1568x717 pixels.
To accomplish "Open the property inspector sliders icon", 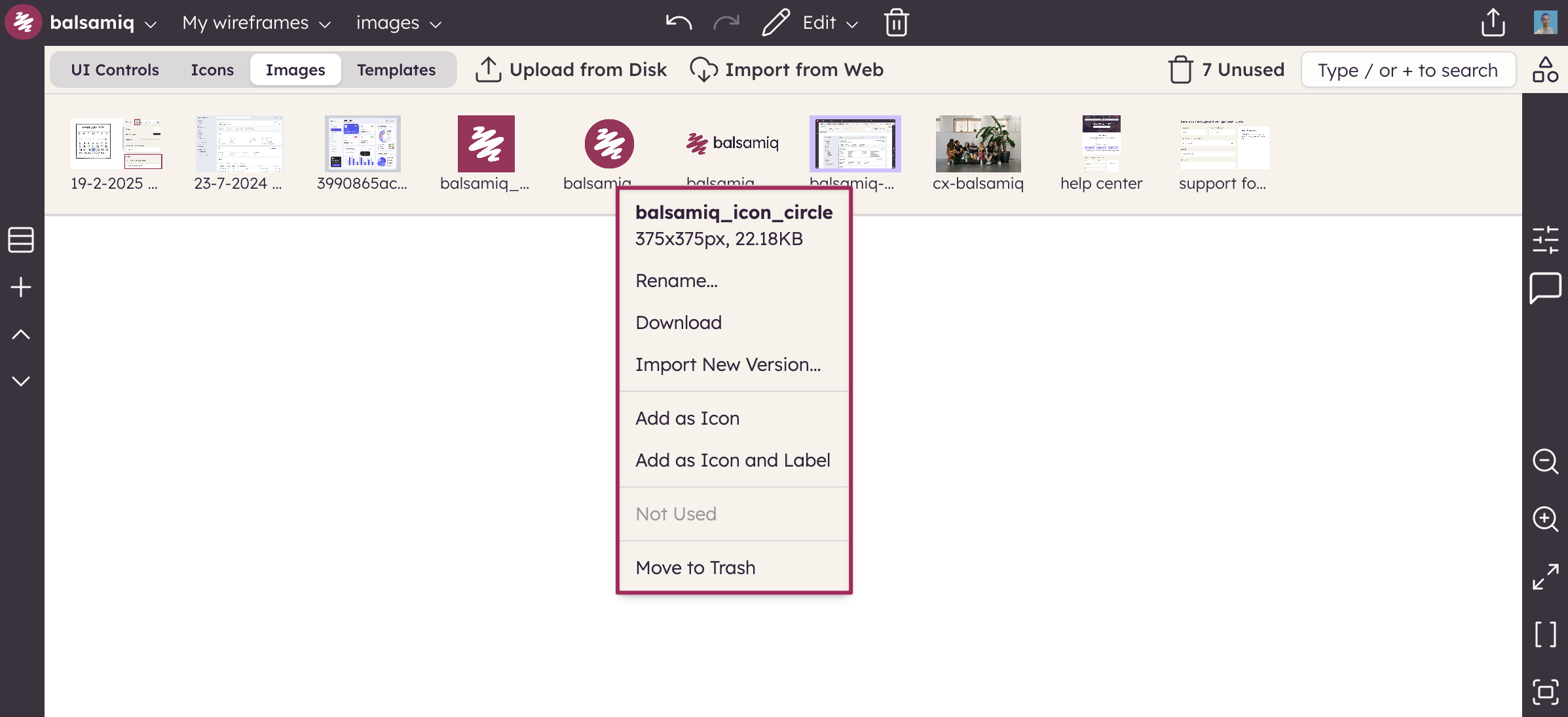I will (x=1545, y=240).
